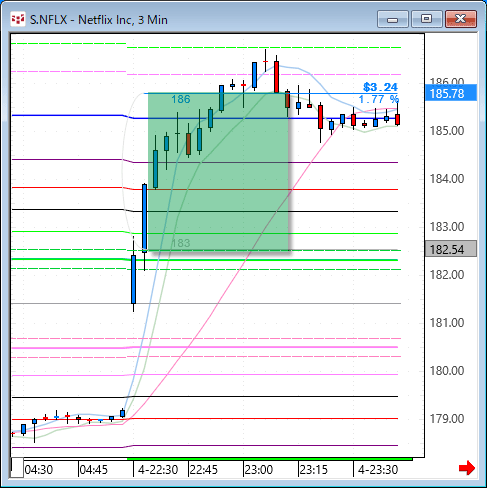Click the 4-22:30 time axis label
This screenshot has width=487, height=488.
click(158, 470)
